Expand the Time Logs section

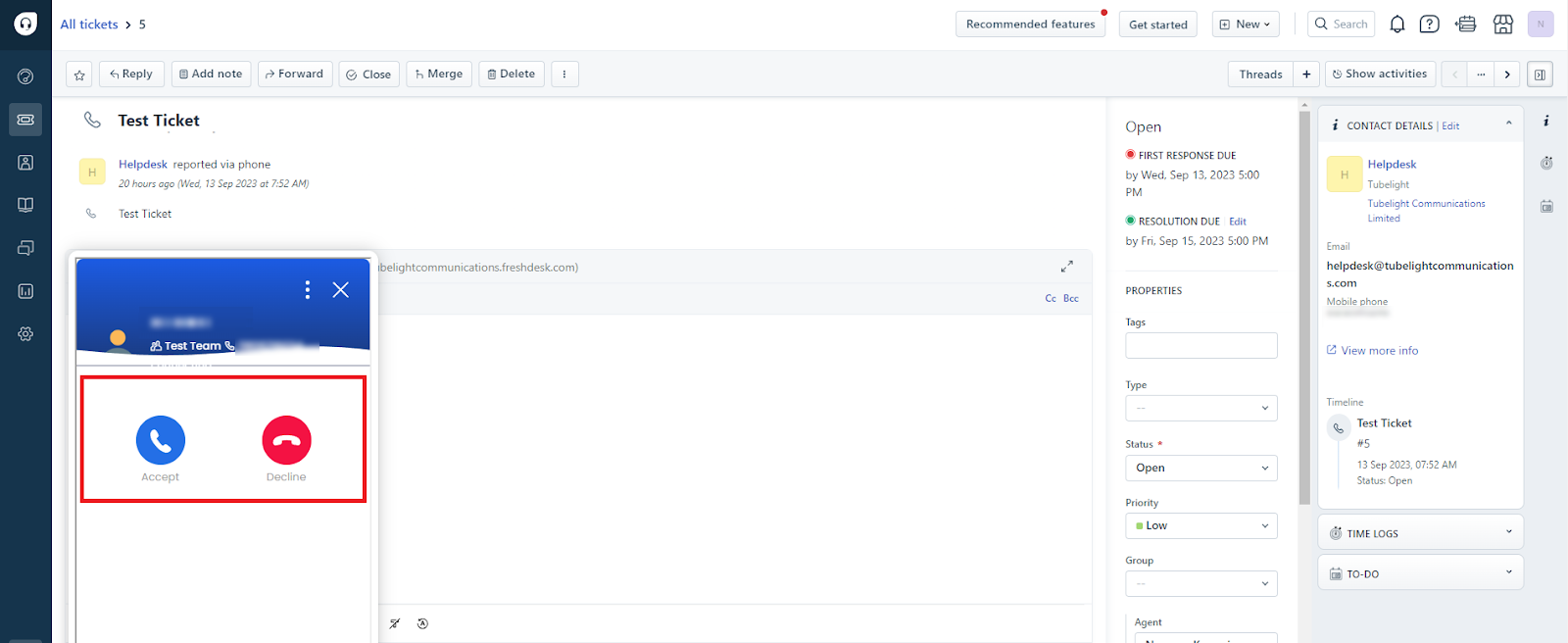[1420, 533]
